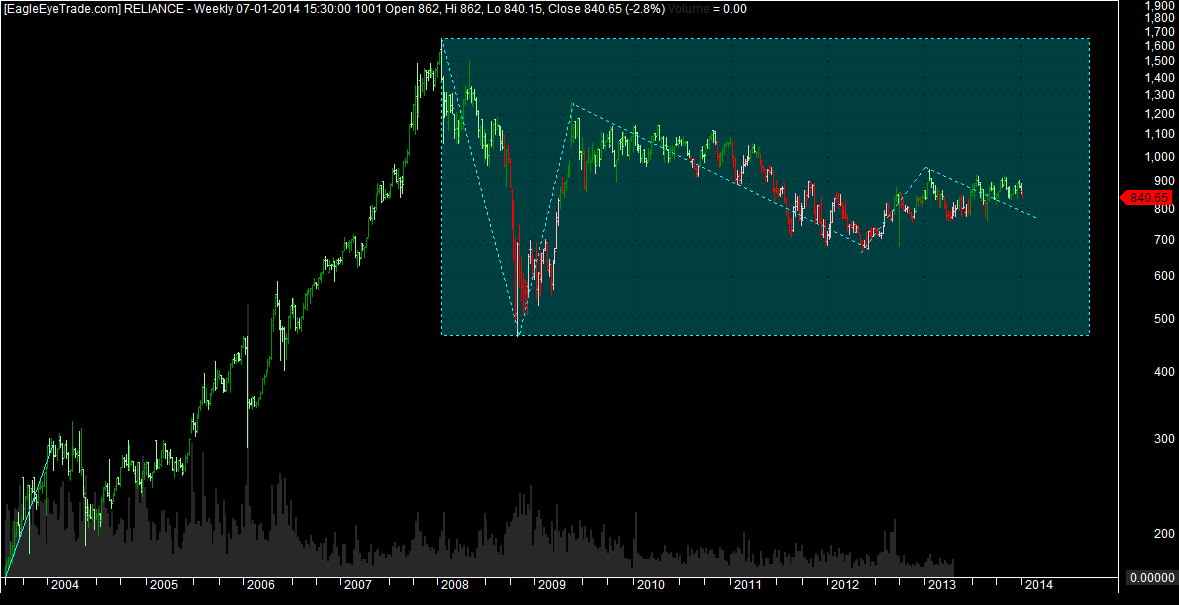This screenshot has width=1179, height=605.
Task: Click the 2010 year label on time axis
Action: pyautogui.click(x=650, y=584)
